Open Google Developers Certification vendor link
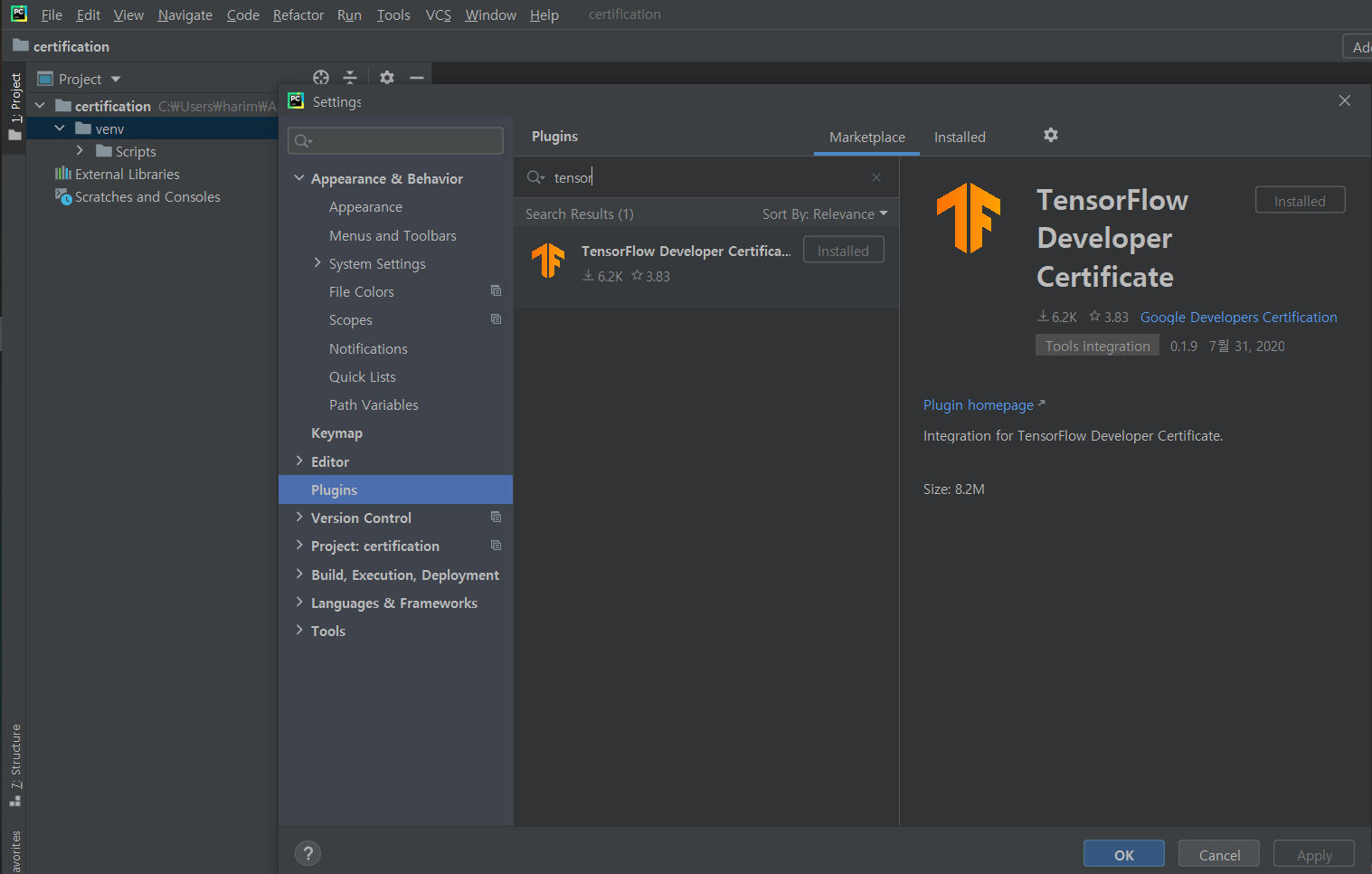 pos(1238,317)
